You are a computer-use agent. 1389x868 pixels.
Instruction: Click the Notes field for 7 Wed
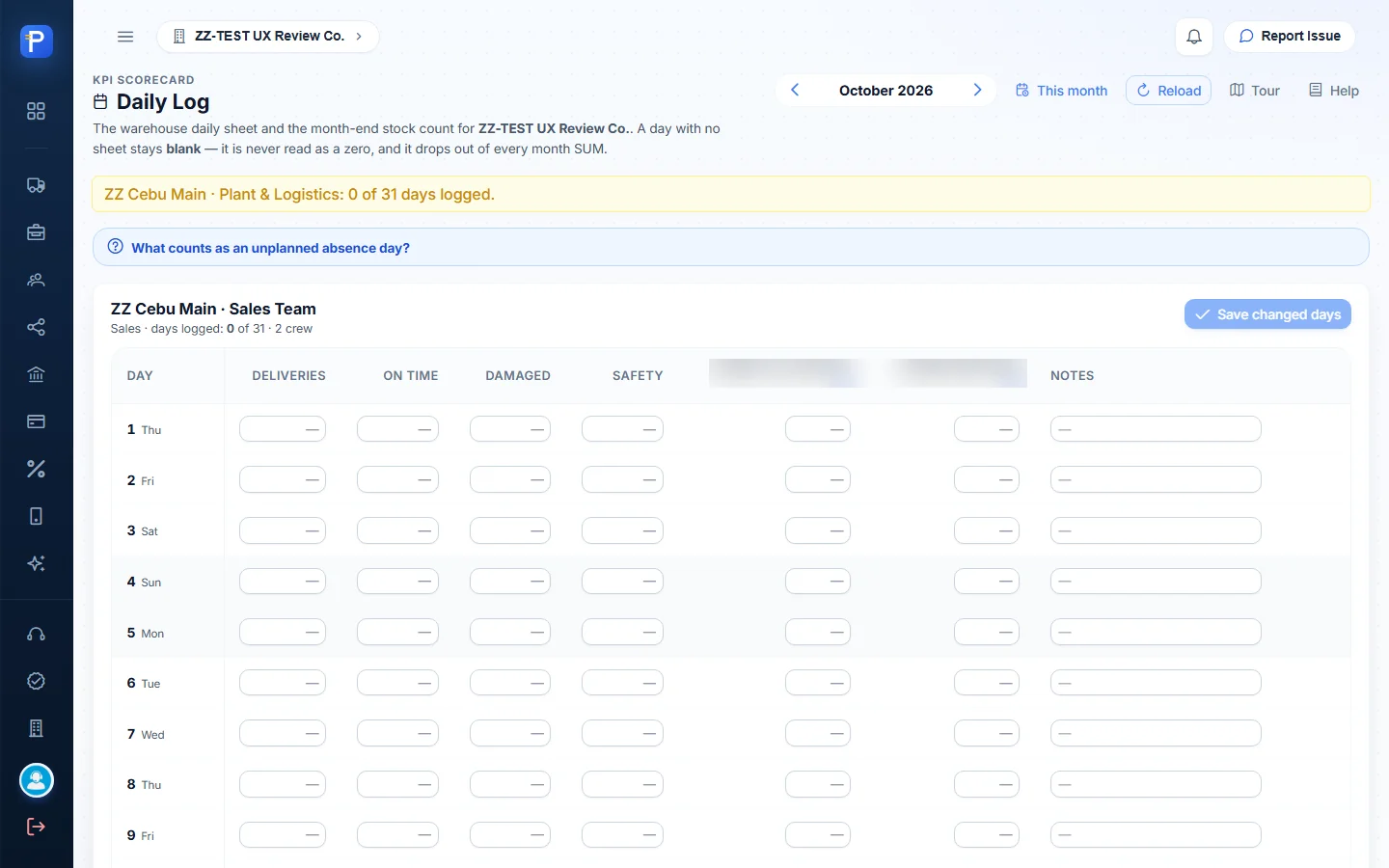pyautogui.click(x=1156, y=734)
